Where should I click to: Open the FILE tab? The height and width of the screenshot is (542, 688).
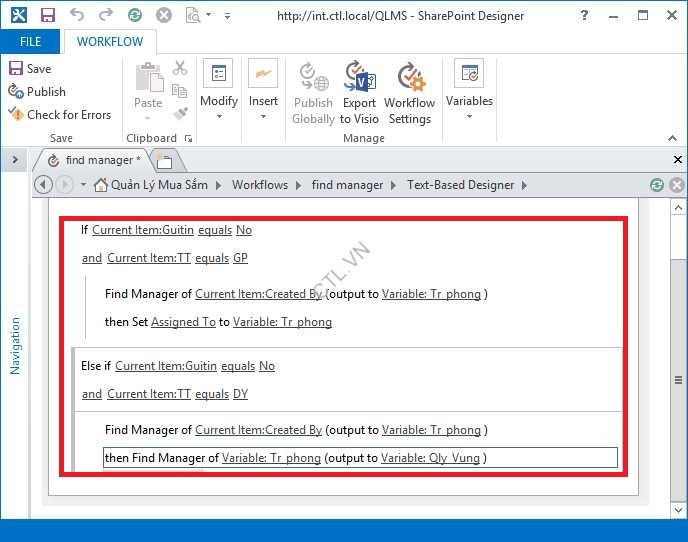click(x=30, y=42)
